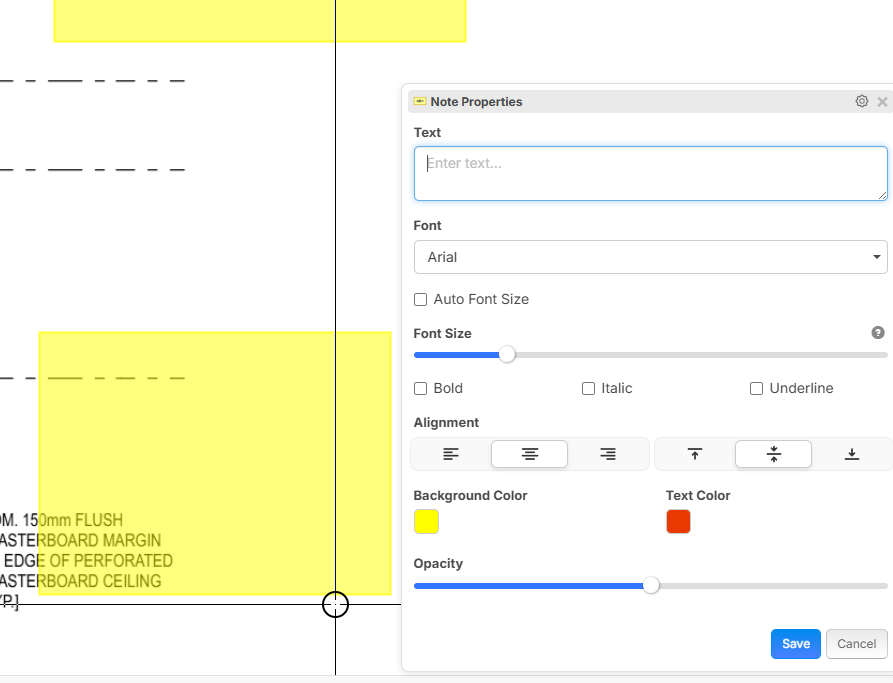Click the Opacity slider handle

pos(651,586)
